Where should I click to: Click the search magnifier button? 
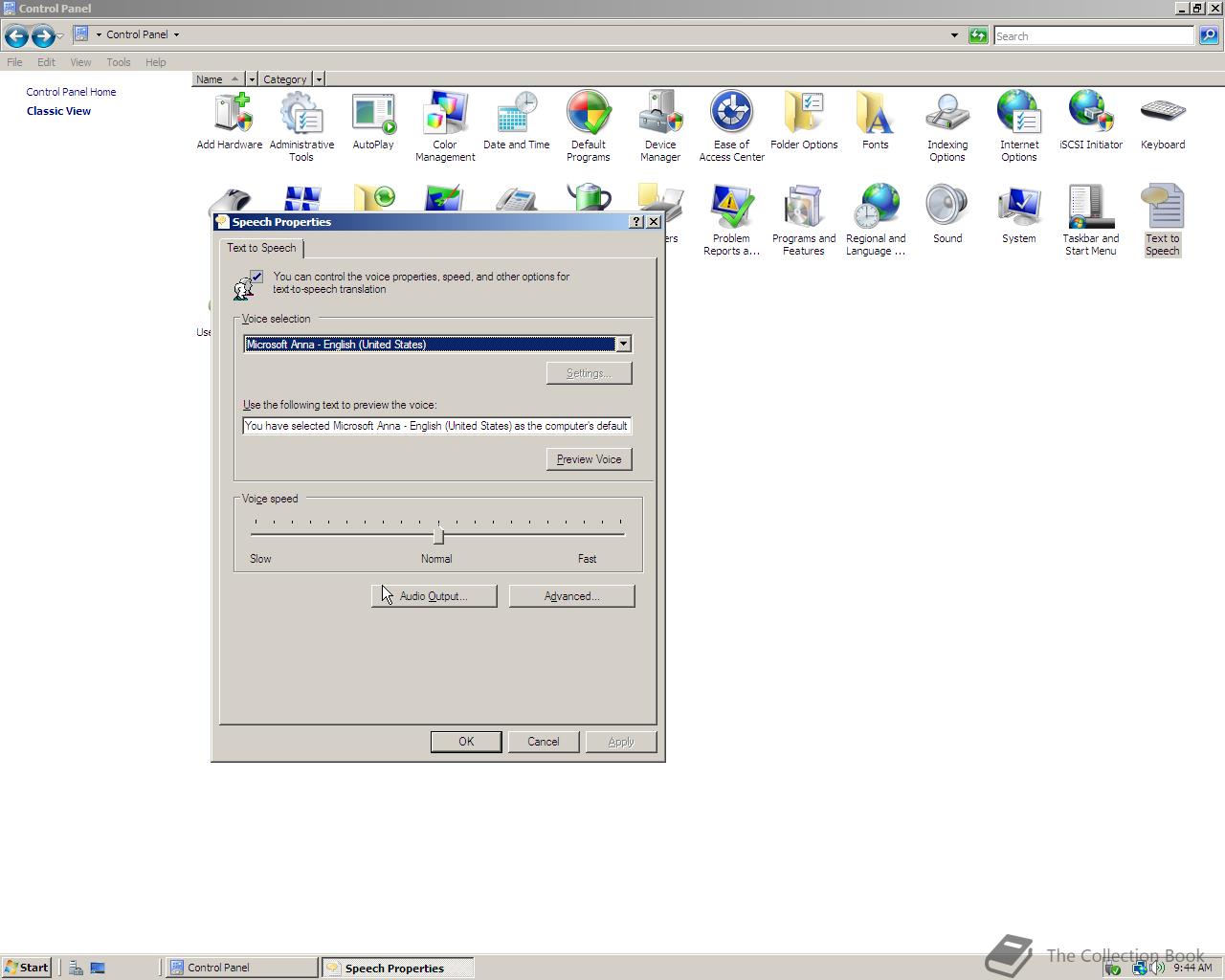point(1209,35)
